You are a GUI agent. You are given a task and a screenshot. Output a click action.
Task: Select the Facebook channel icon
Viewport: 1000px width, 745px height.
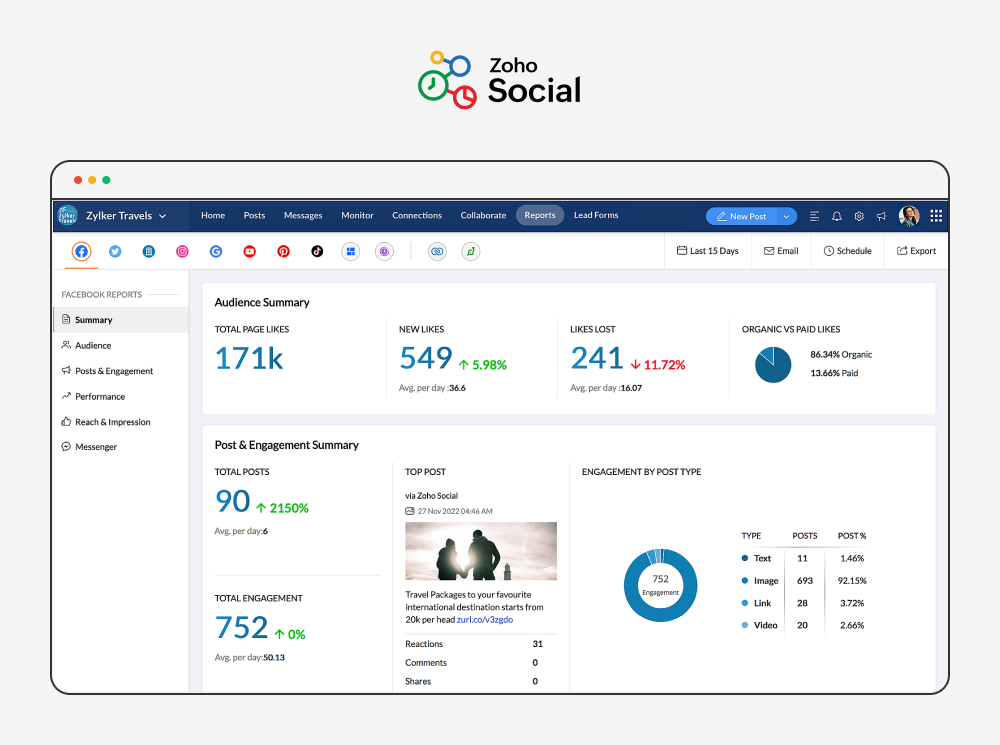pyautogui.click(x=81, y=251)
